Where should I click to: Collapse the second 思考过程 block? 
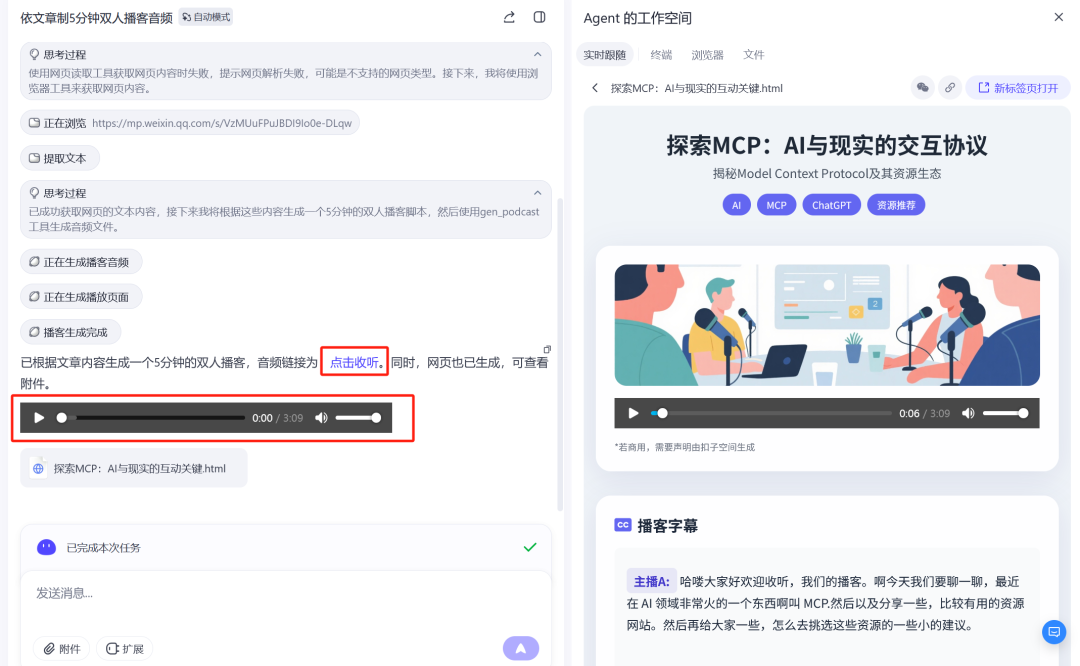tap(537, 193)
